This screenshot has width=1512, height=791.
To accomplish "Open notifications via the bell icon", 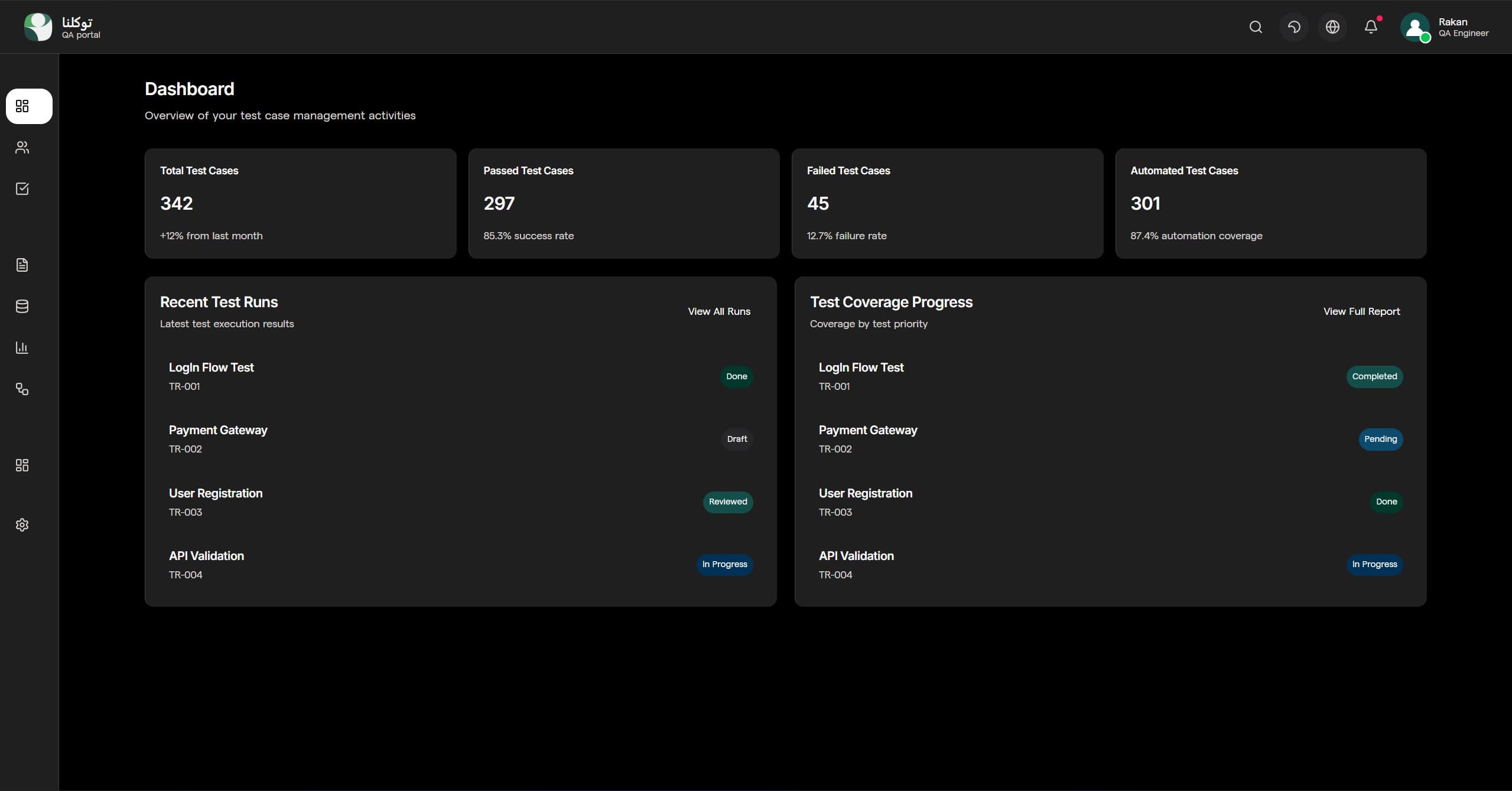I will [x=1371, y=27].
